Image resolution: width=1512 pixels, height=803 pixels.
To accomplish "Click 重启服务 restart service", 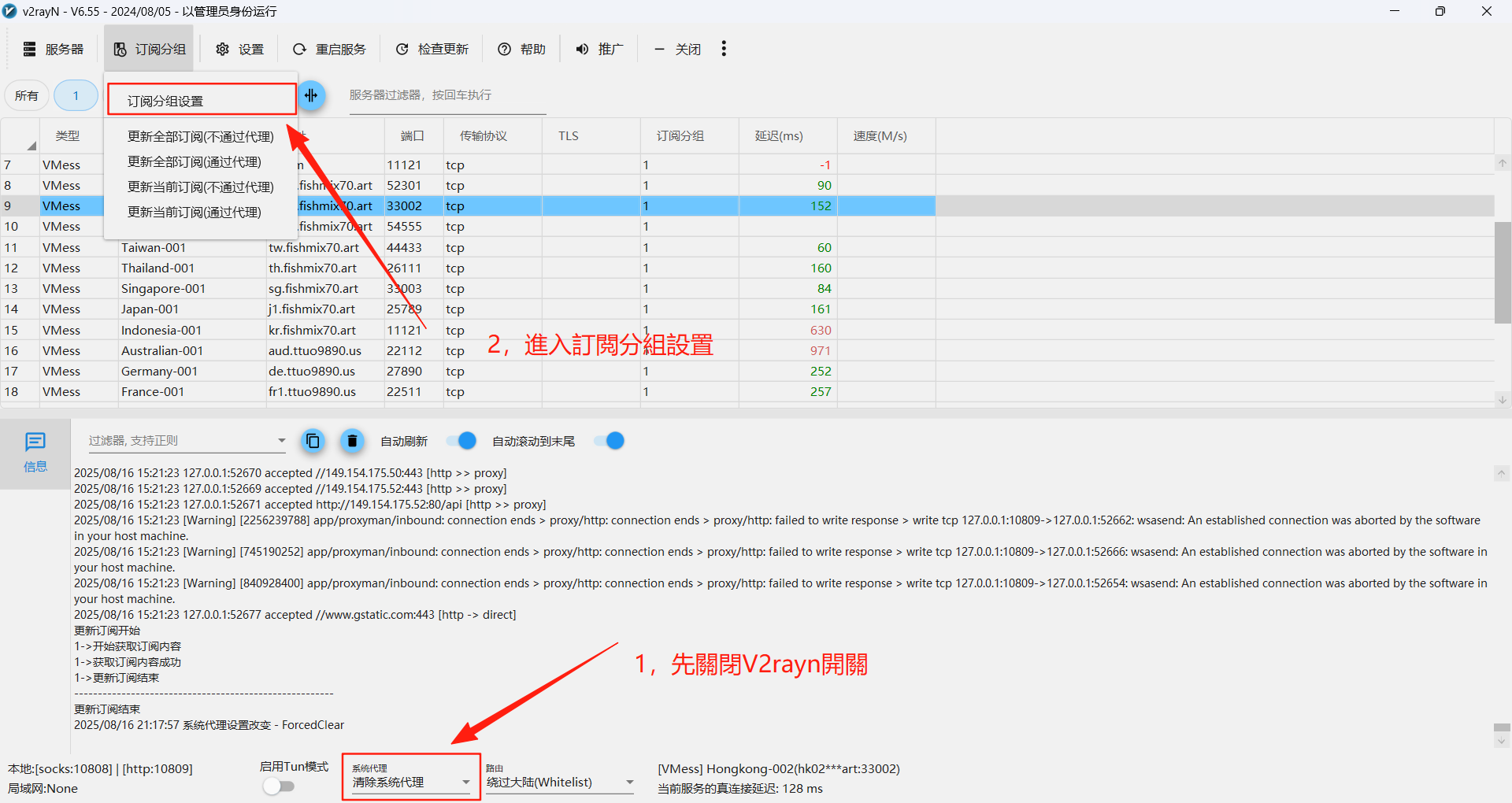I will pos(329,49).
